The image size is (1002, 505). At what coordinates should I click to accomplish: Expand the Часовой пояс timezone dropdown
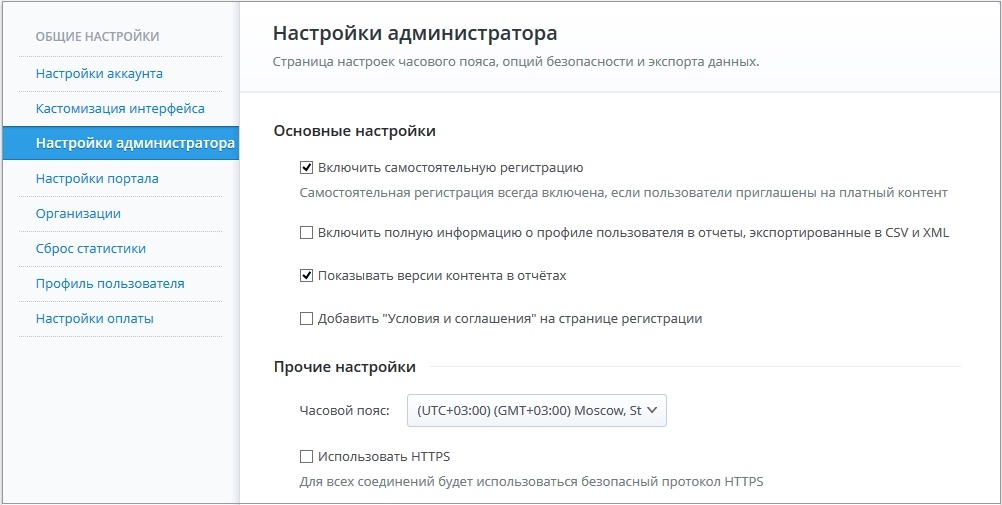pyautogui.click(x=537, y=410)
